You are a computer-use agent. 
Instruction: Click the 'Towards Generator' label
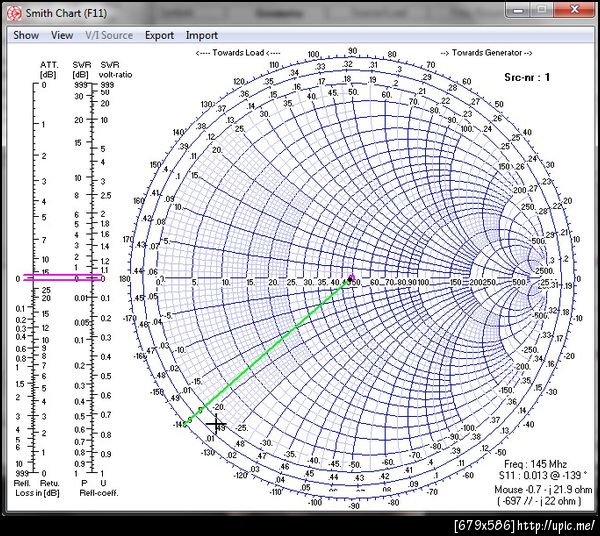[486, 53]
